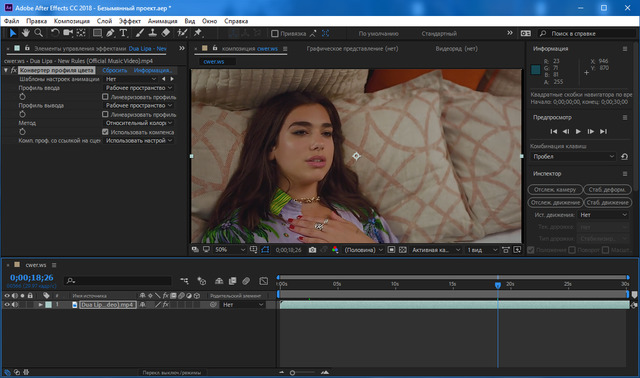Click the Отслеж. камеру button
This screenshot has height=378, width=640.
(x=555, y=189)
